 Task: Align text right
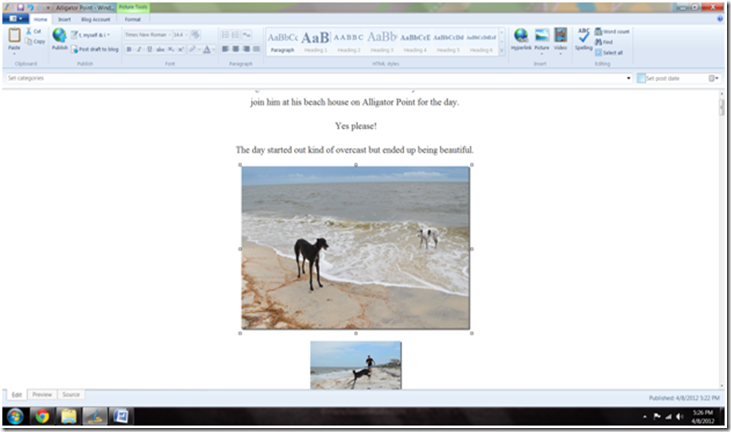click(x=246, y=49)
